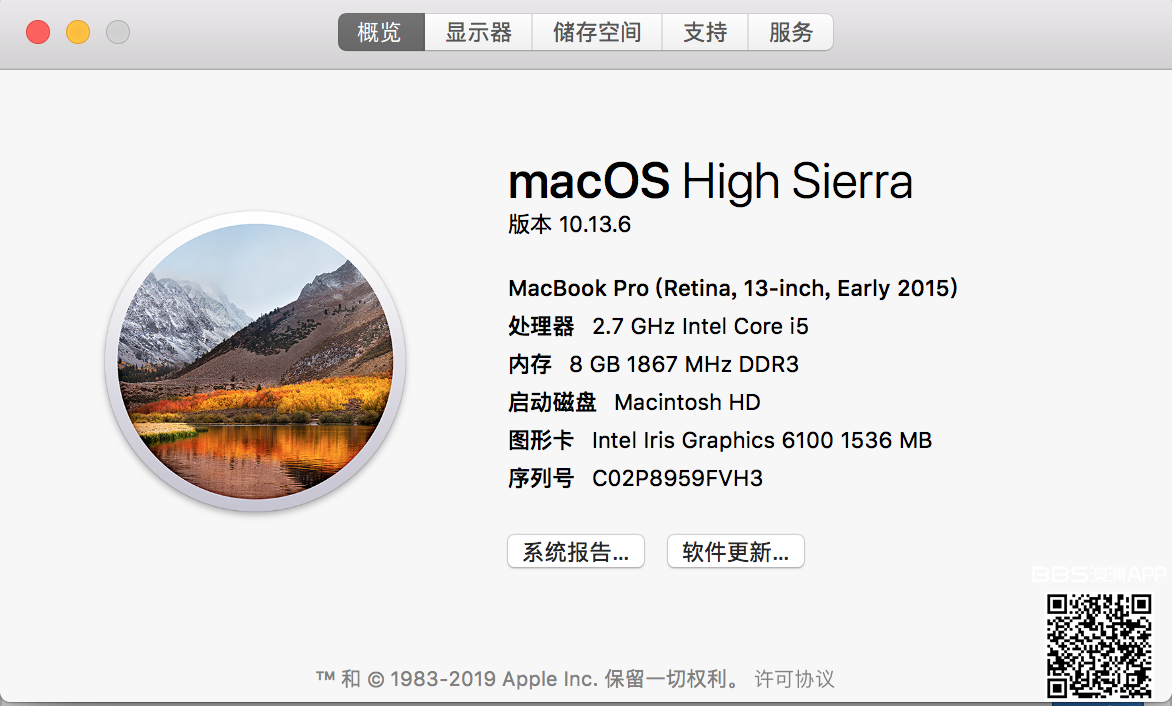
Task: Open the 显示器 tab
Action: [x=478, y=32]
